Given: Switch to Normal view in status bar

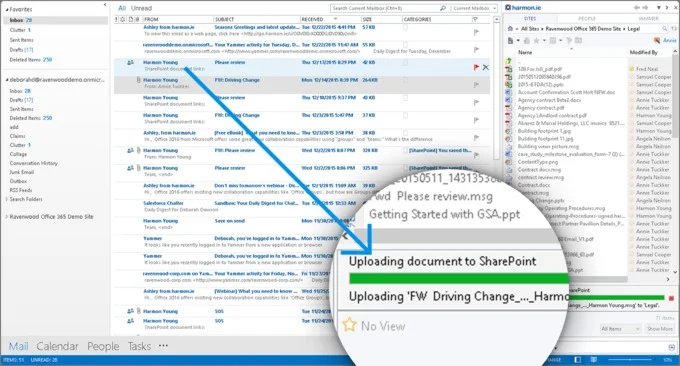Looking at the screenshot, I should click(x=578, y=360).
